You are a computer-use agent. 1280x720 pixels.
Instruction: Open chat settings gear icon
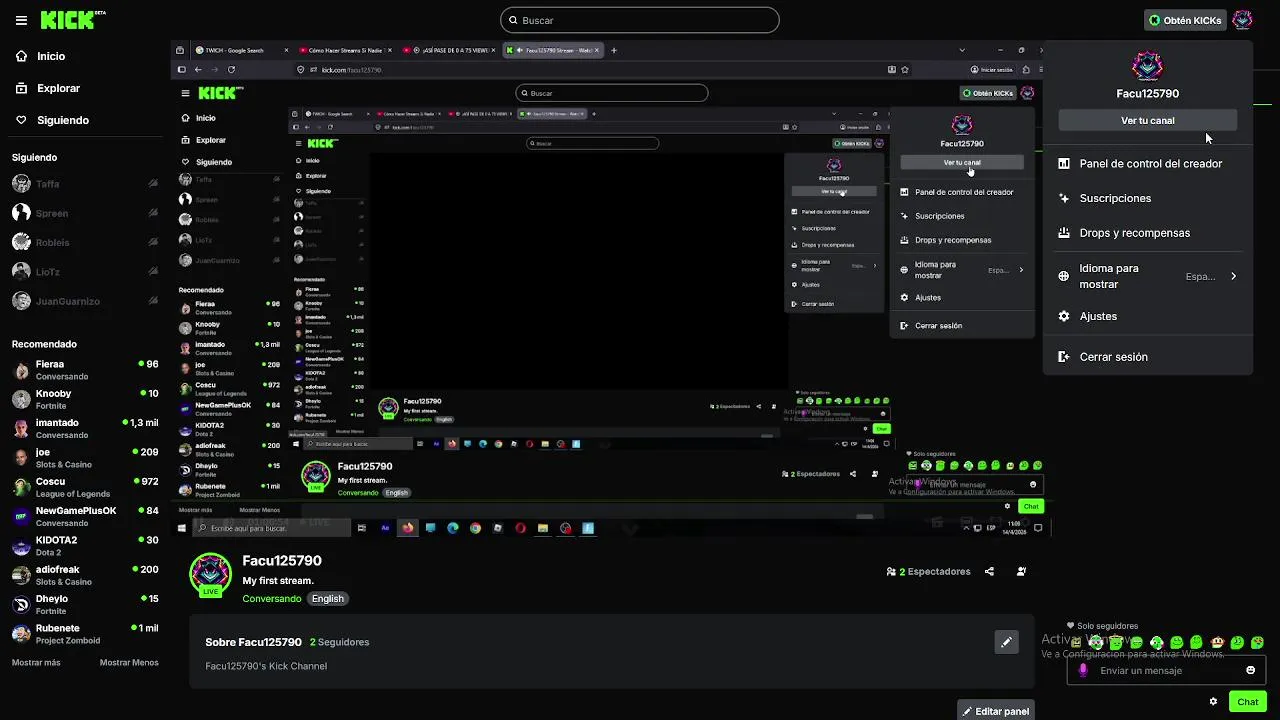click(1213, 702)
